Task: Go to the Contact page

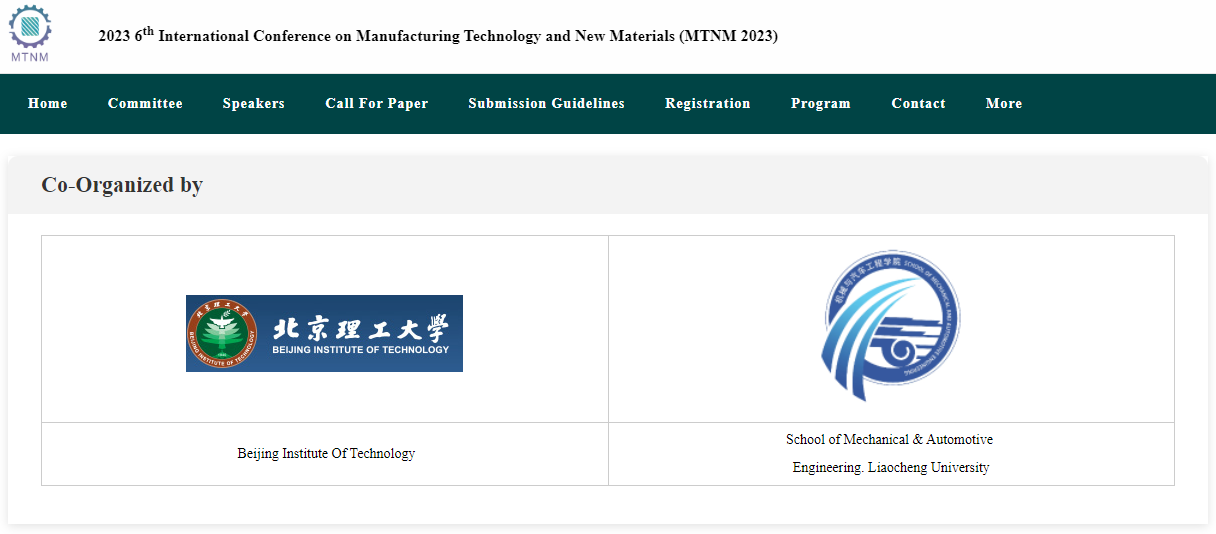Action: point(918,103)
